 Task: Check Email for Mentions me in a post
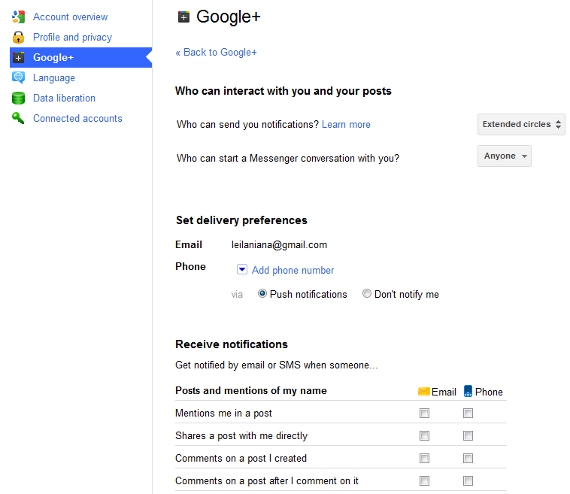tap(424, 413)
